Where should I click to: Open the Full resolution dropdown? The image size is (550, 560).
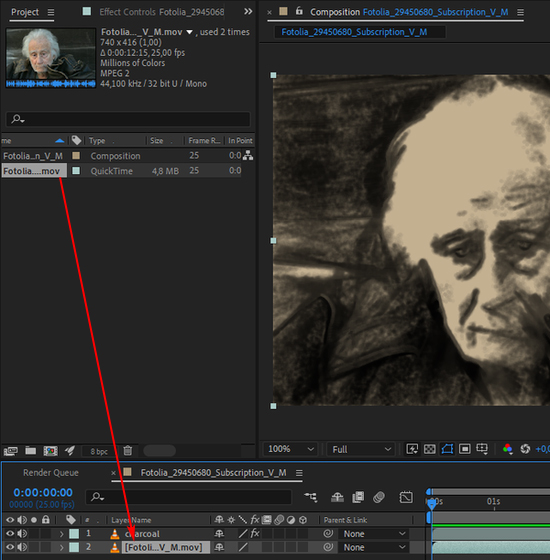361,449
